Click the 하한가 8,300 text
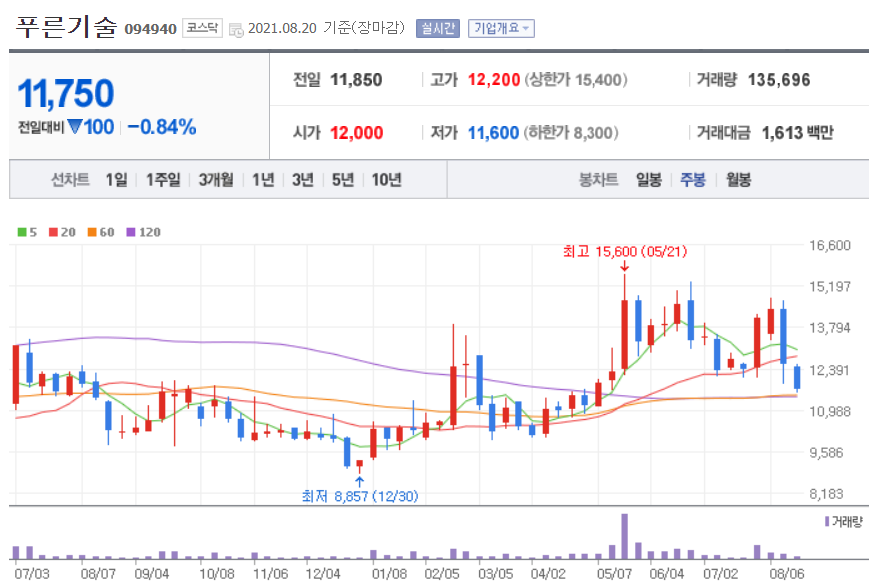 pos(571,133)
